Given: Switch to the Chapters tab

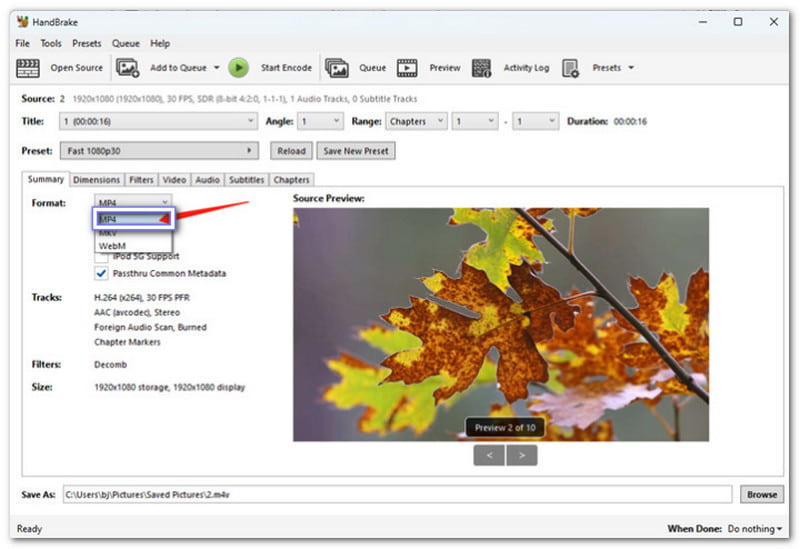Looking at the screenshot, I should 291,180.
